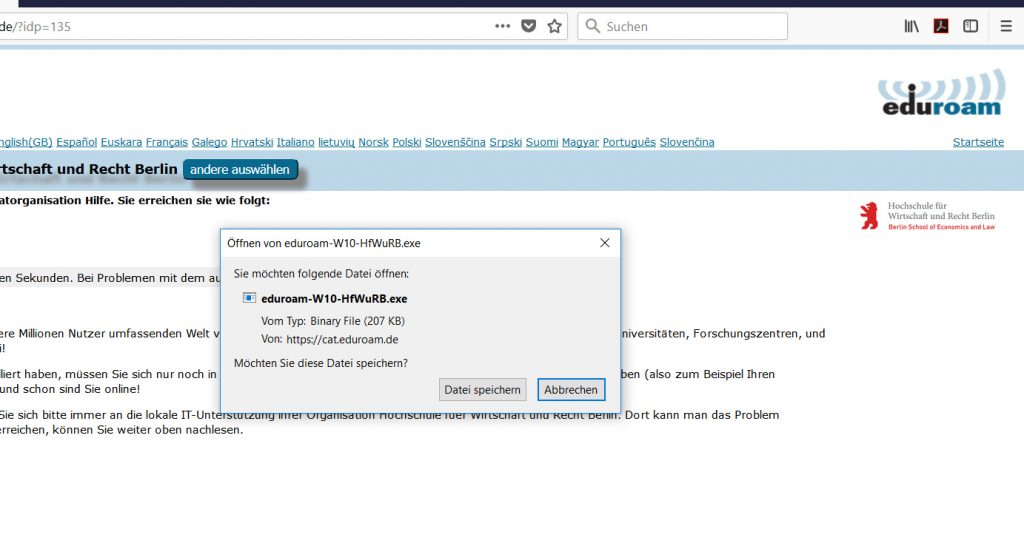The image size is (1024, 535).
Task: Click the HWR Berlin bear logo
Action: 928,216
